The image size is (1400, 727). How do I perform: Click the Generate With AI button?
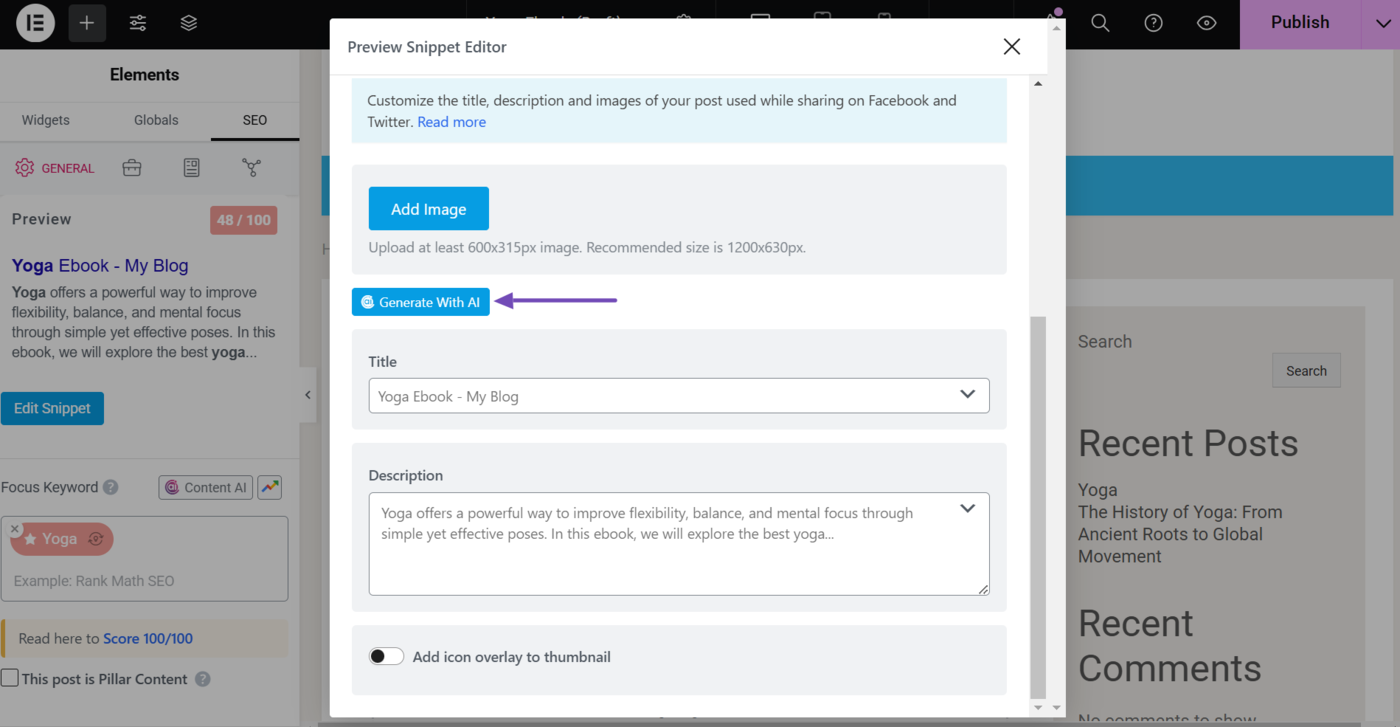pos(420,301)
